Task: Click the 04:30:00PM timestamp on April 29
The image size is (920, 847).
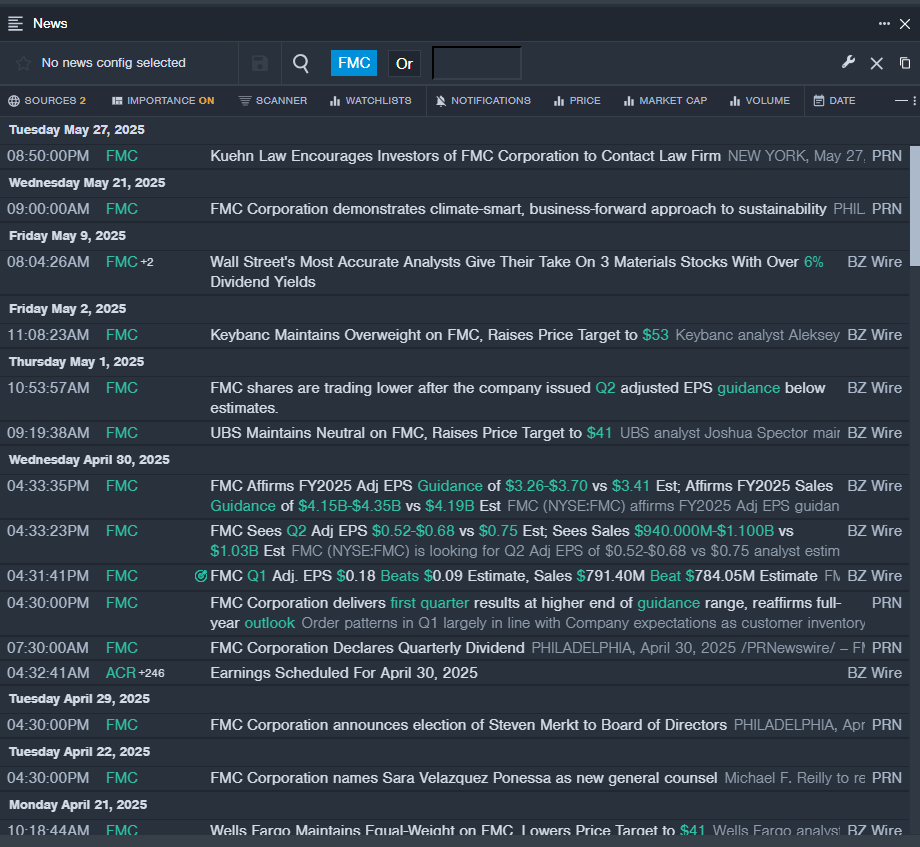Action: click(48, 725)
